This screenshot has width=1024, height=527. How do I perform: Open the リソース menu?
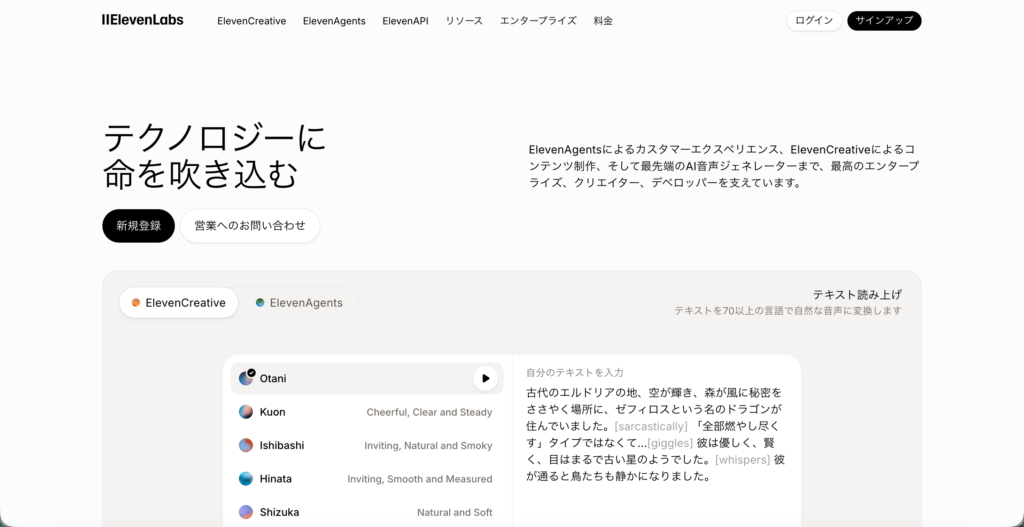(x=464, y=21)
